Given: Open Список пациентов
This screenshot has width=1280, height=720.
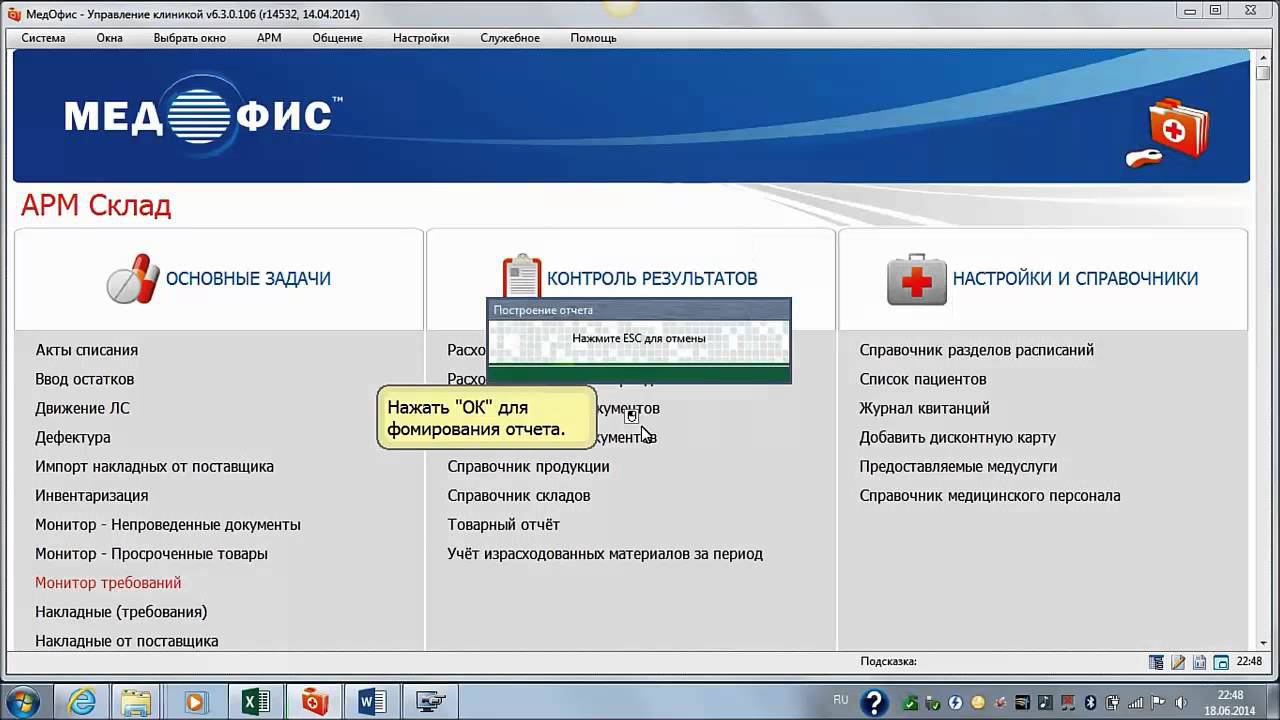Looking at the screenshot, I should [923, 379].
